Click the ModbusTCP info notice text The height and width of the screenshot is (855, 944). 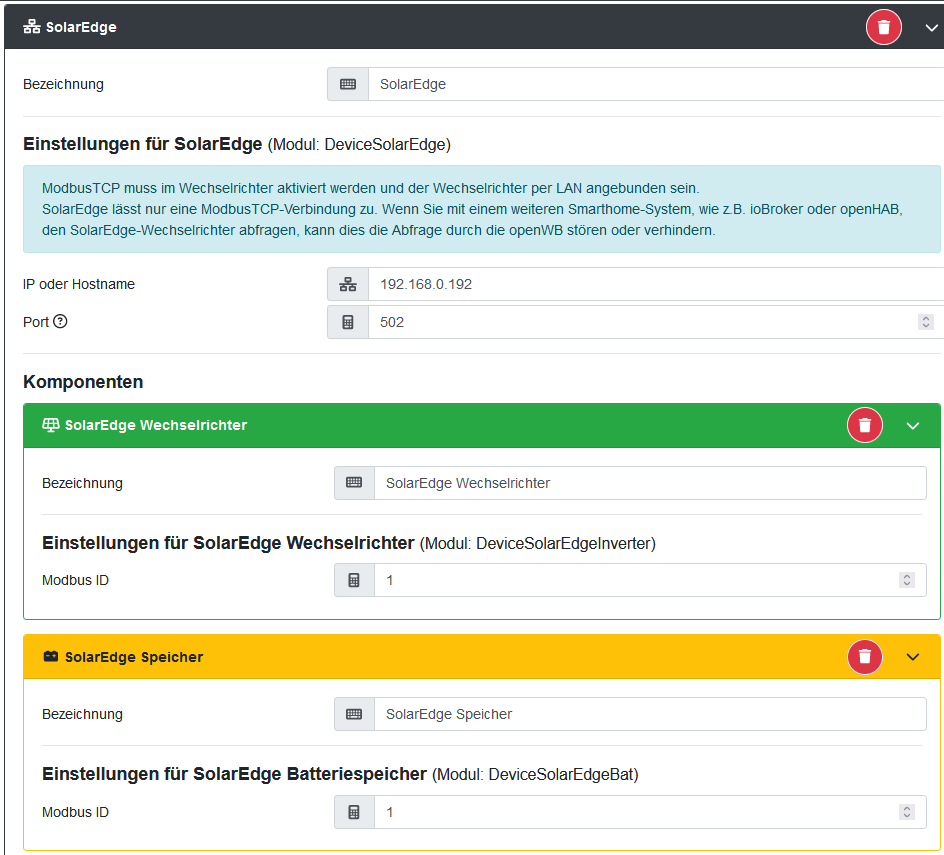473,209
